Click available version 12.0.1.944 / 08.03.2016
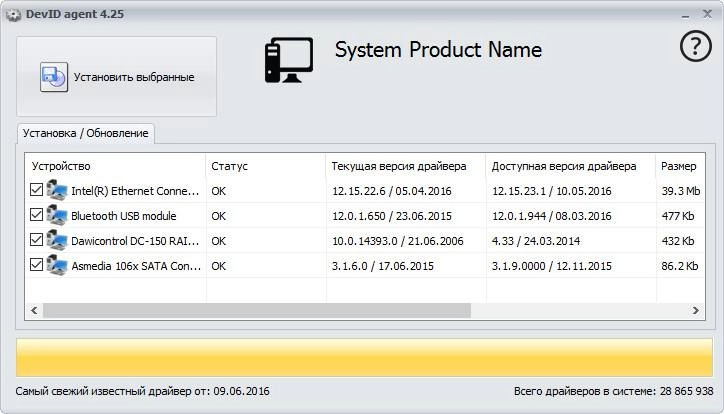Screen dimensions: 724x414 coord(552,216)
